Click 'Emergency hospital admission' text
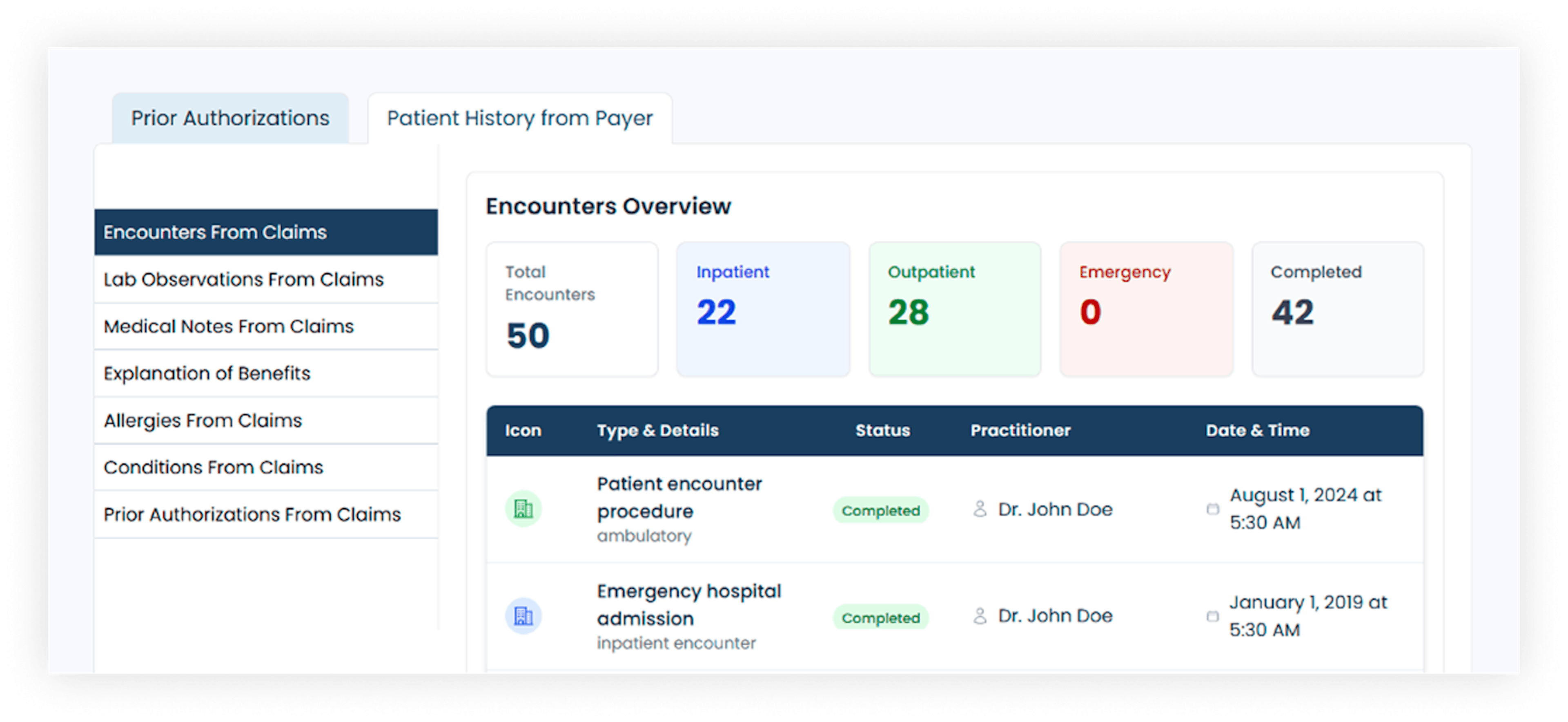 (x=689, y=604)
